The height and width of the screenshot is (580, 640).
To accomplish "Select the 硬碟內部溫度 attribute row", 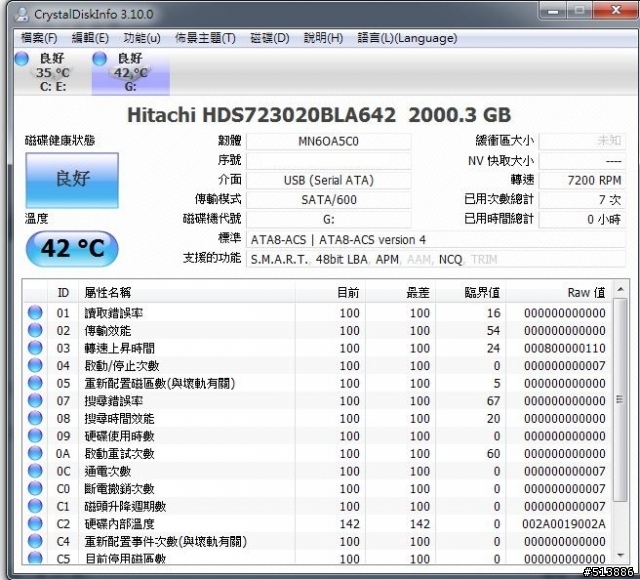I will pyautogui.click(x=317, y=524).
